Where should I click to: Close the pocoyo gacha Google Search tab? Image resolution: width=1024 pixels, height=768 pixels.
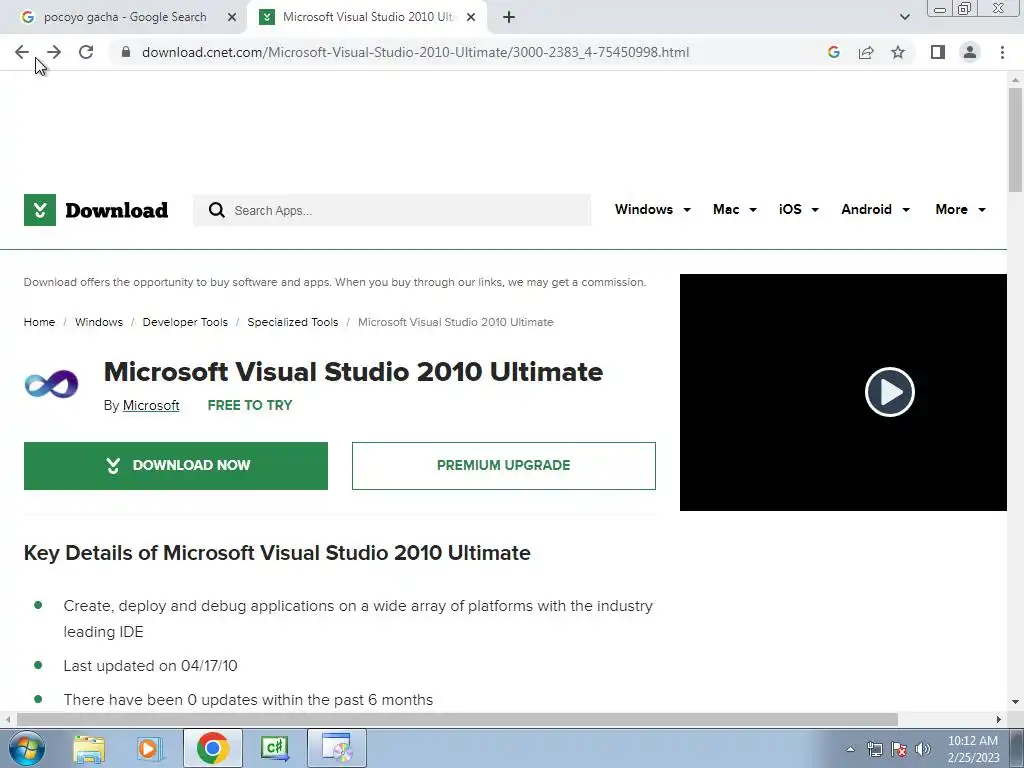232,18
